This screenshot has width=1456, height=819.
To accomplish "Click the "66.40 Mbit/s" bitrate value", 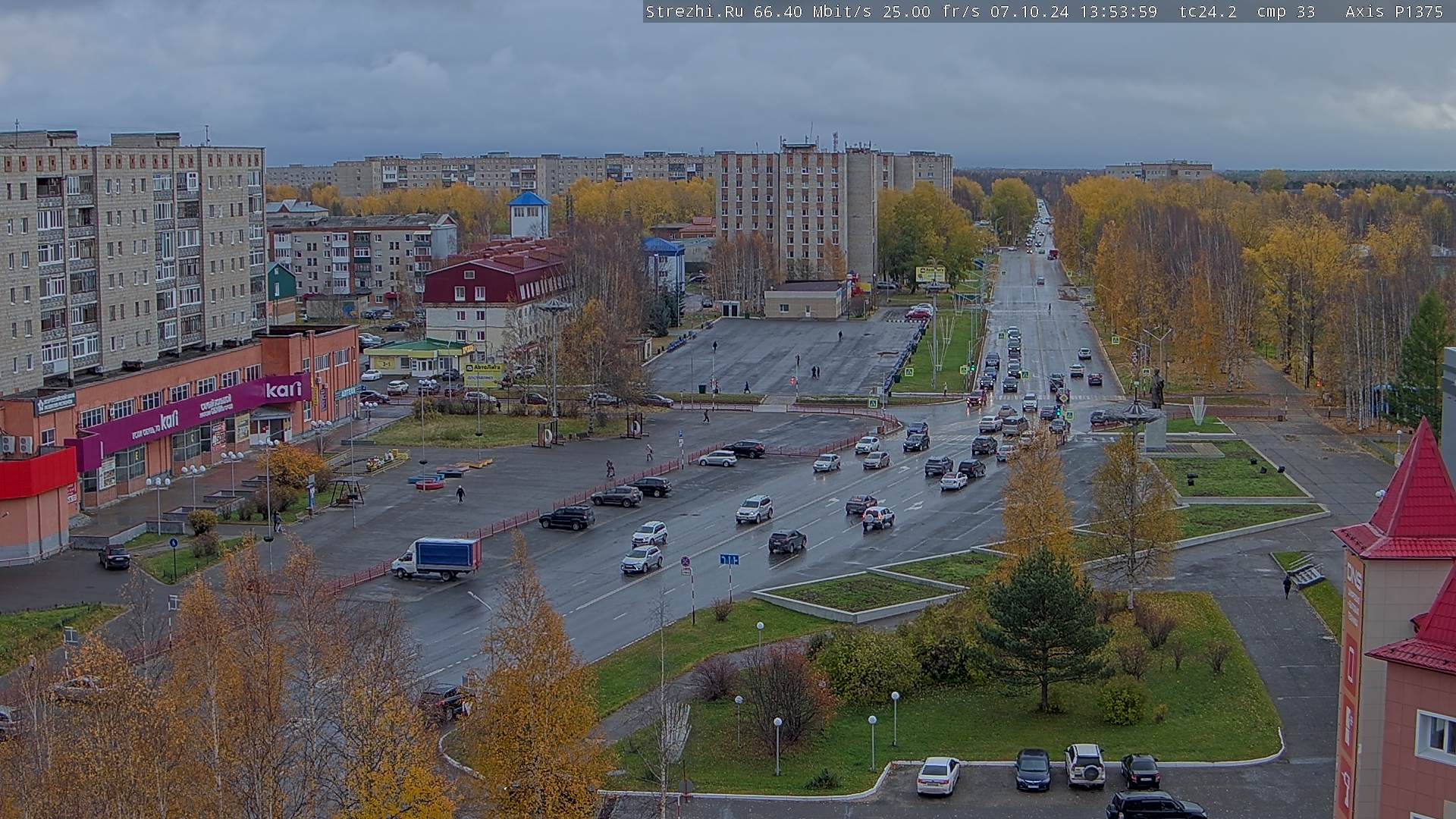I will pyautogui.click(x=812, y=11).
